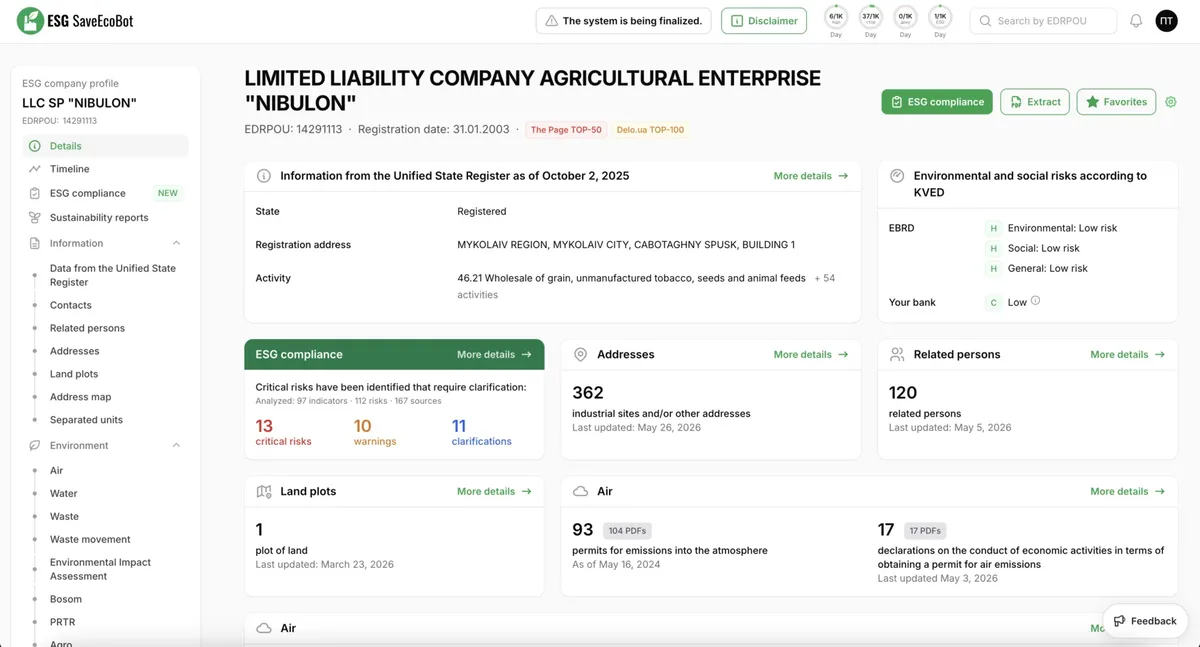
Task: Click info icon beside Your bank Low
Action: (x=1035, y=301)
